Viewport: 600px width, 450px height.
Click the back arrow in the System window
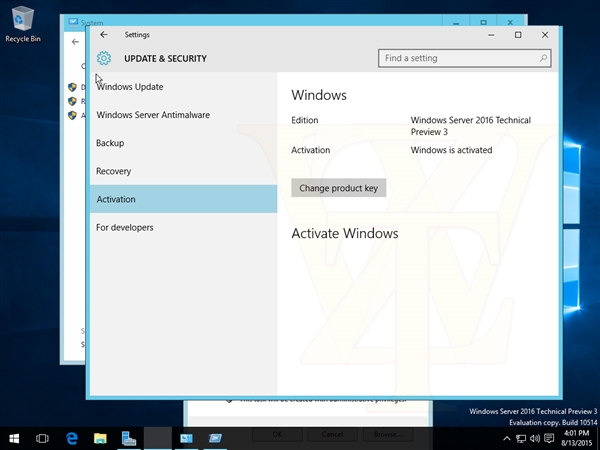coord(75,42)
